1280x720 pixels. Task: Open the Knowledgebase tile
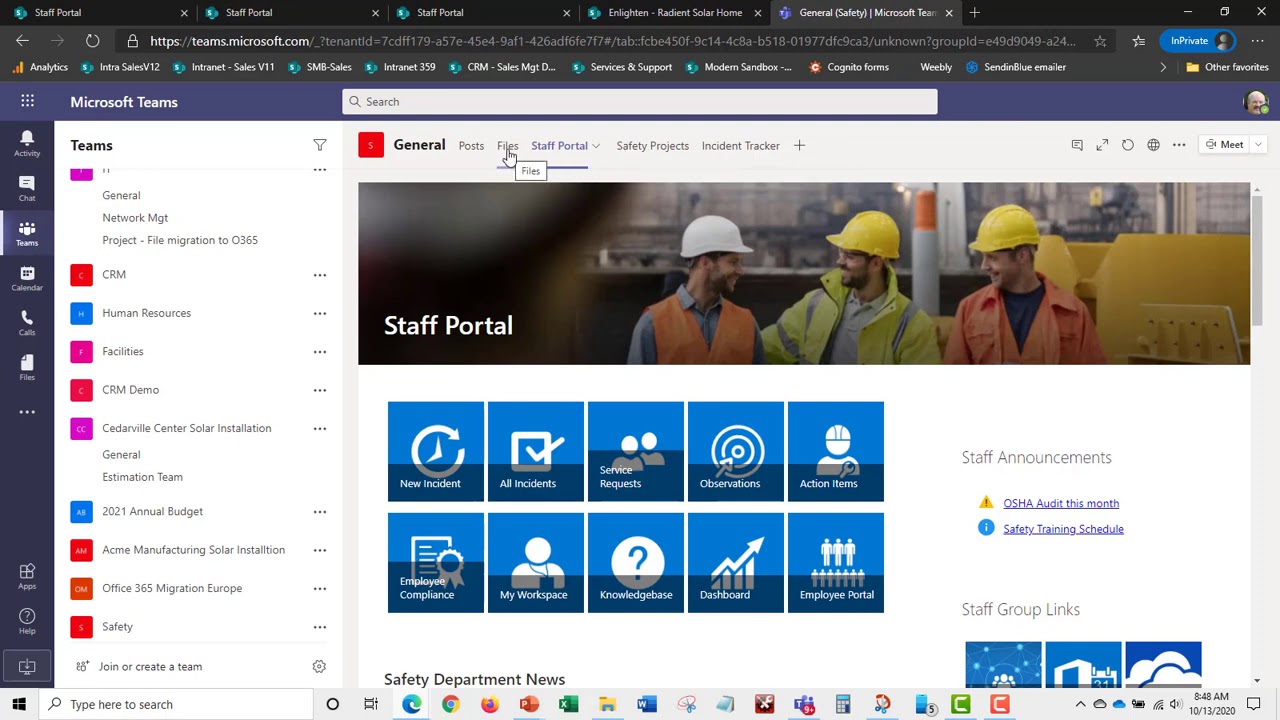pos(635,562)
